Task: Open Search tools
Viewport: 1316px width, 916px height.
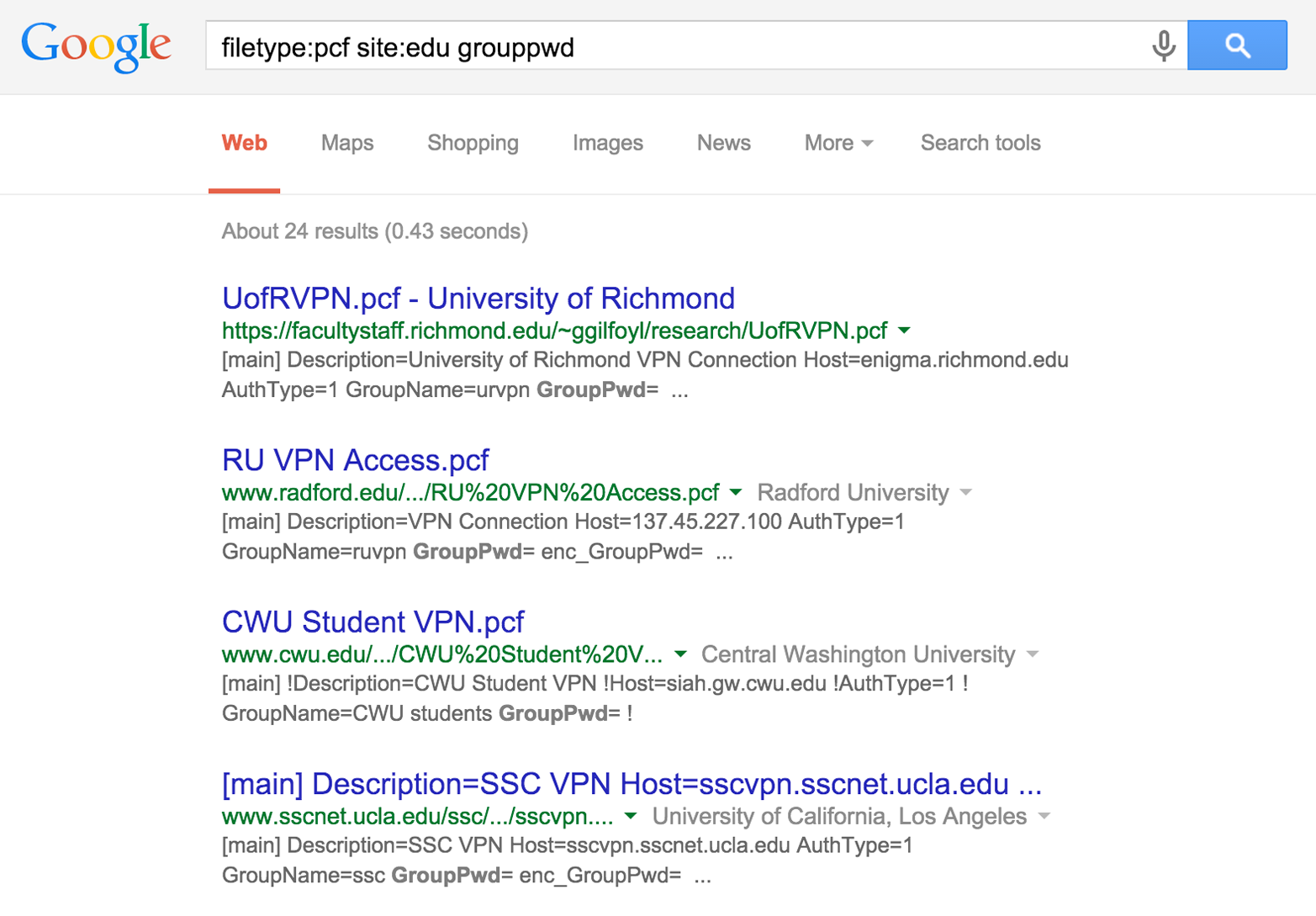Action: [980, 143]
